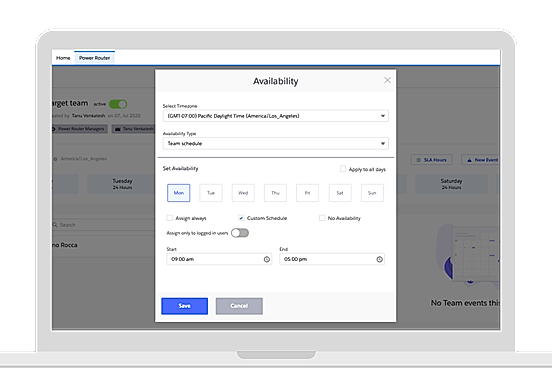The width and height of the screenshot is (552, 368).
Task: Click the SLA Hours button
Action: [x=432, y=160]
